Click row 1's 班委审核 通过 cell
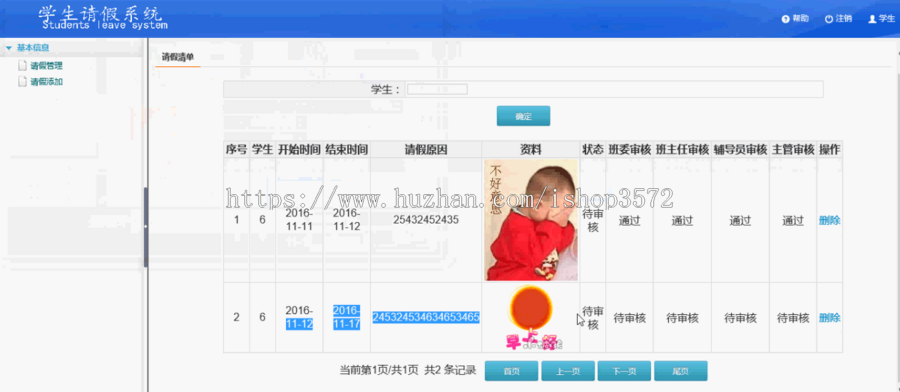 (x=630, y=220)
